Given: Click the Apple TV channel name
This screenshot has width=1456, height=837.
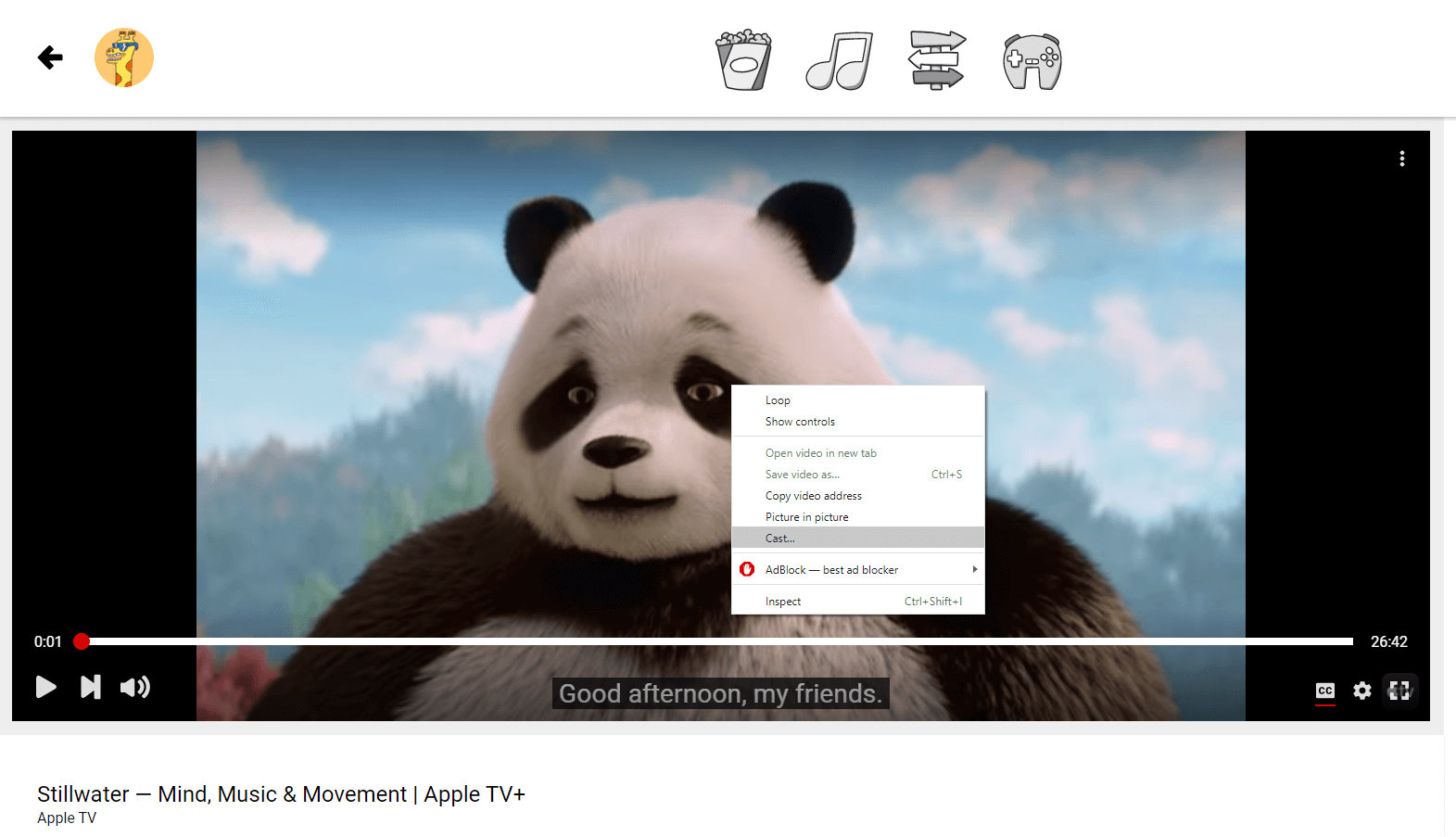Looking at the screenshot, I should coord(67,818).
